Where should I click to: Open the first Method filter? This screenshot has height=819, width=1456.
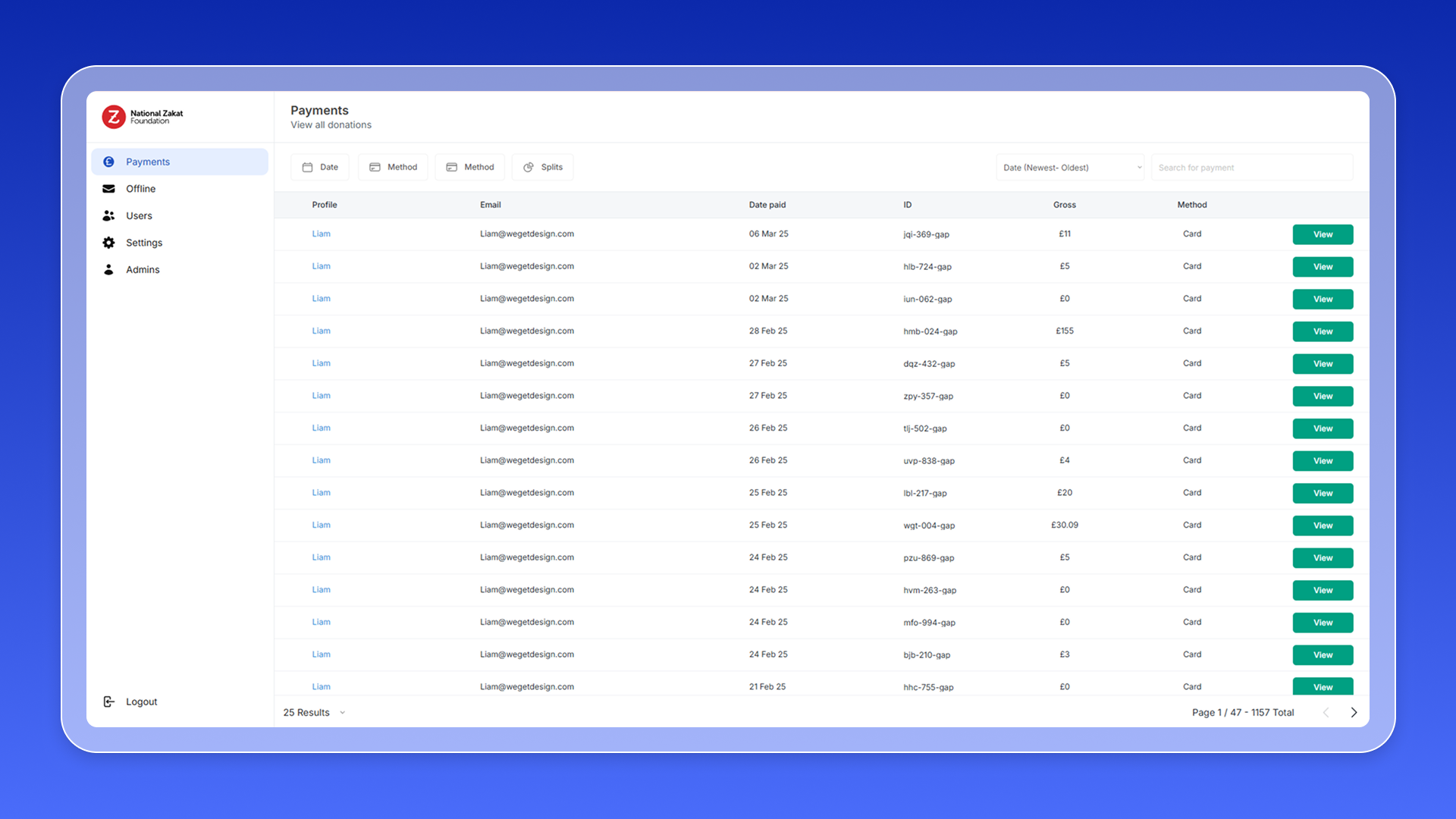(393, 167)
